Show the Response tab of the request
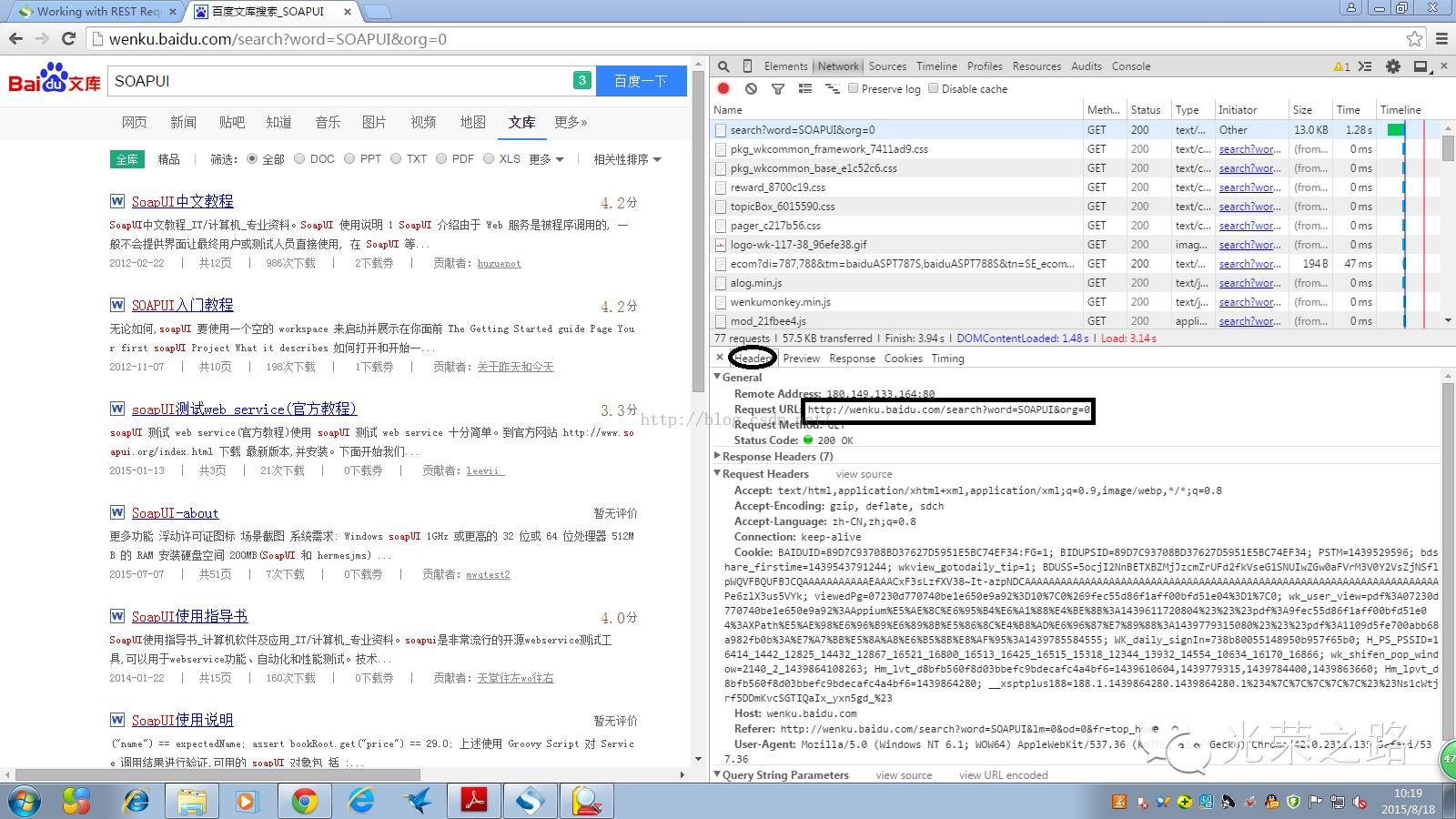 click(x=852, y=359)
